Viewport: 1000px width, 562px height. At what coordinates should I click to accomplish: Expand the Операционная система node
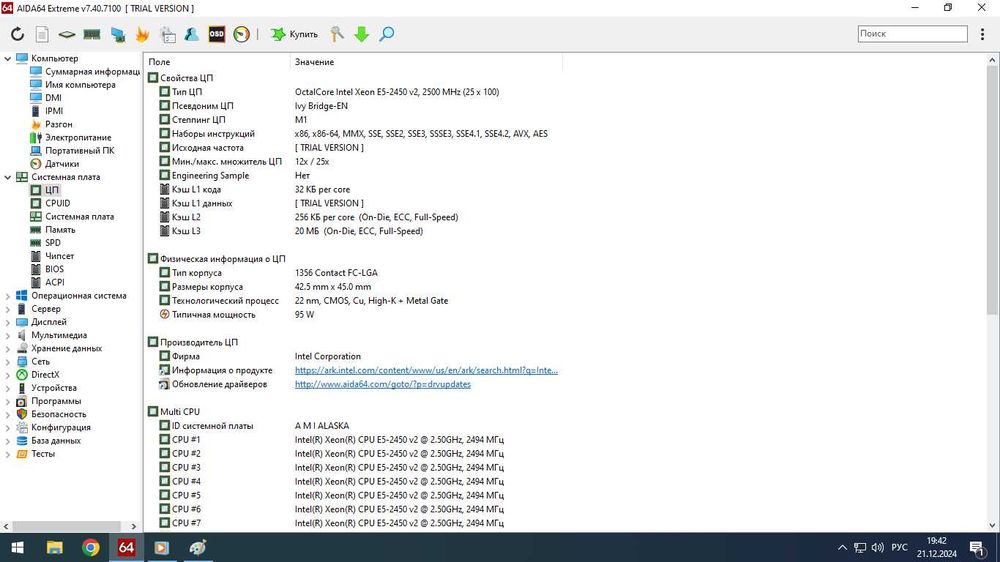8,296
